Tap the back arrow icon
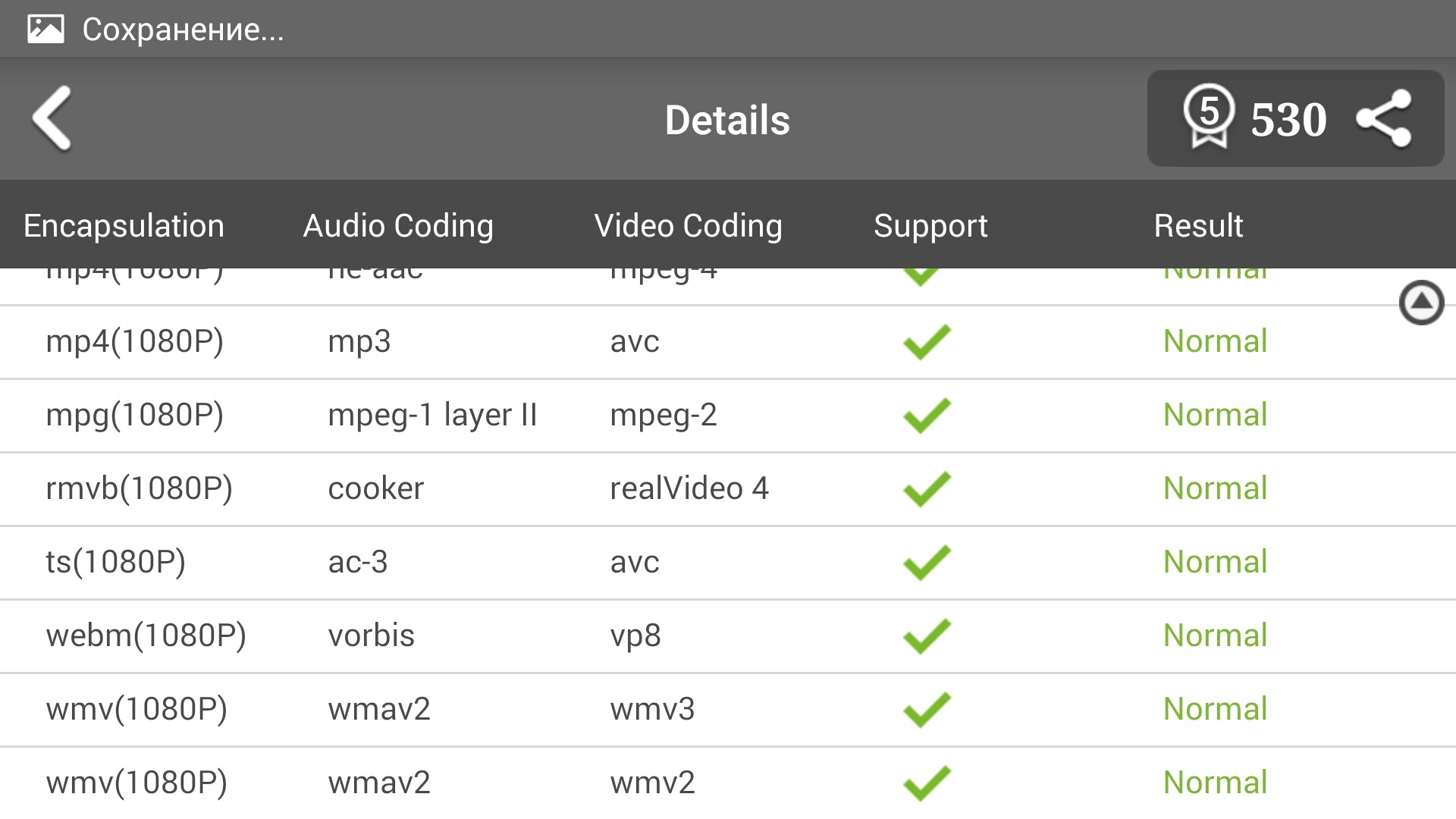The image size is (1456, 819). (52, 118)
